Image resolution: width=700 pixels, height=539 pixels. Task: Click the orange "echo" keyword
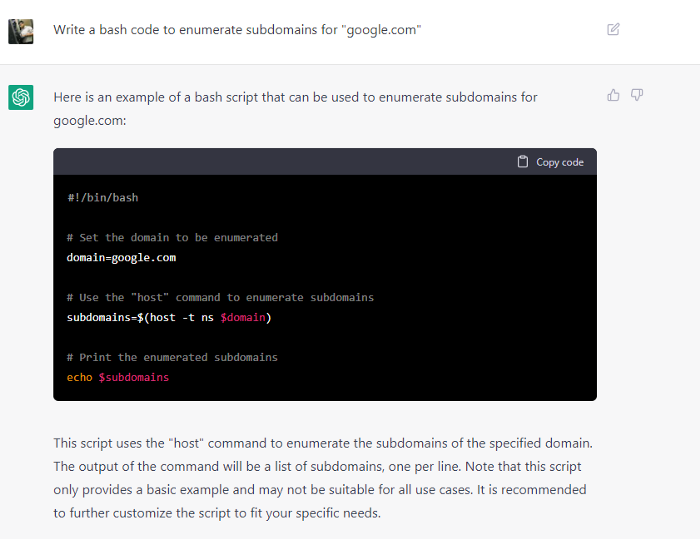pyautogui.click(x=79, y=377)
